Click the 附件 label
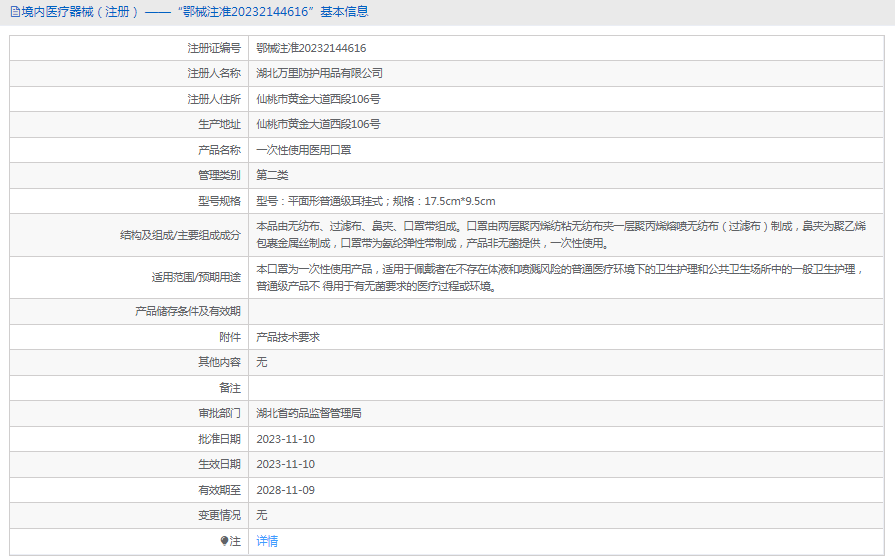The height and width of the screenshot is (560, 895). point(230,337)
